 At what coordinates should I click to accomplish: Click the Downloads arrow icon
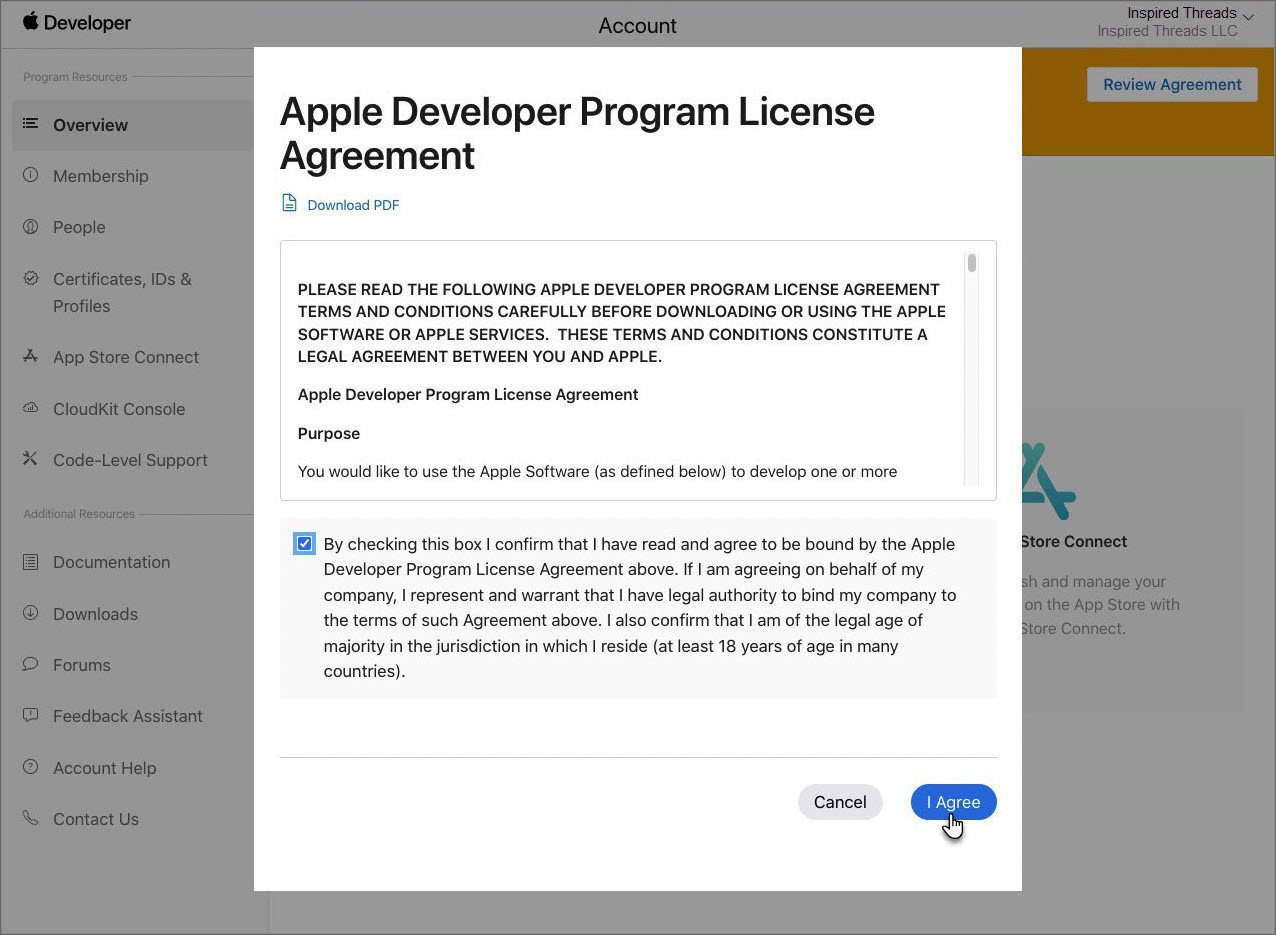coord(30,613)
